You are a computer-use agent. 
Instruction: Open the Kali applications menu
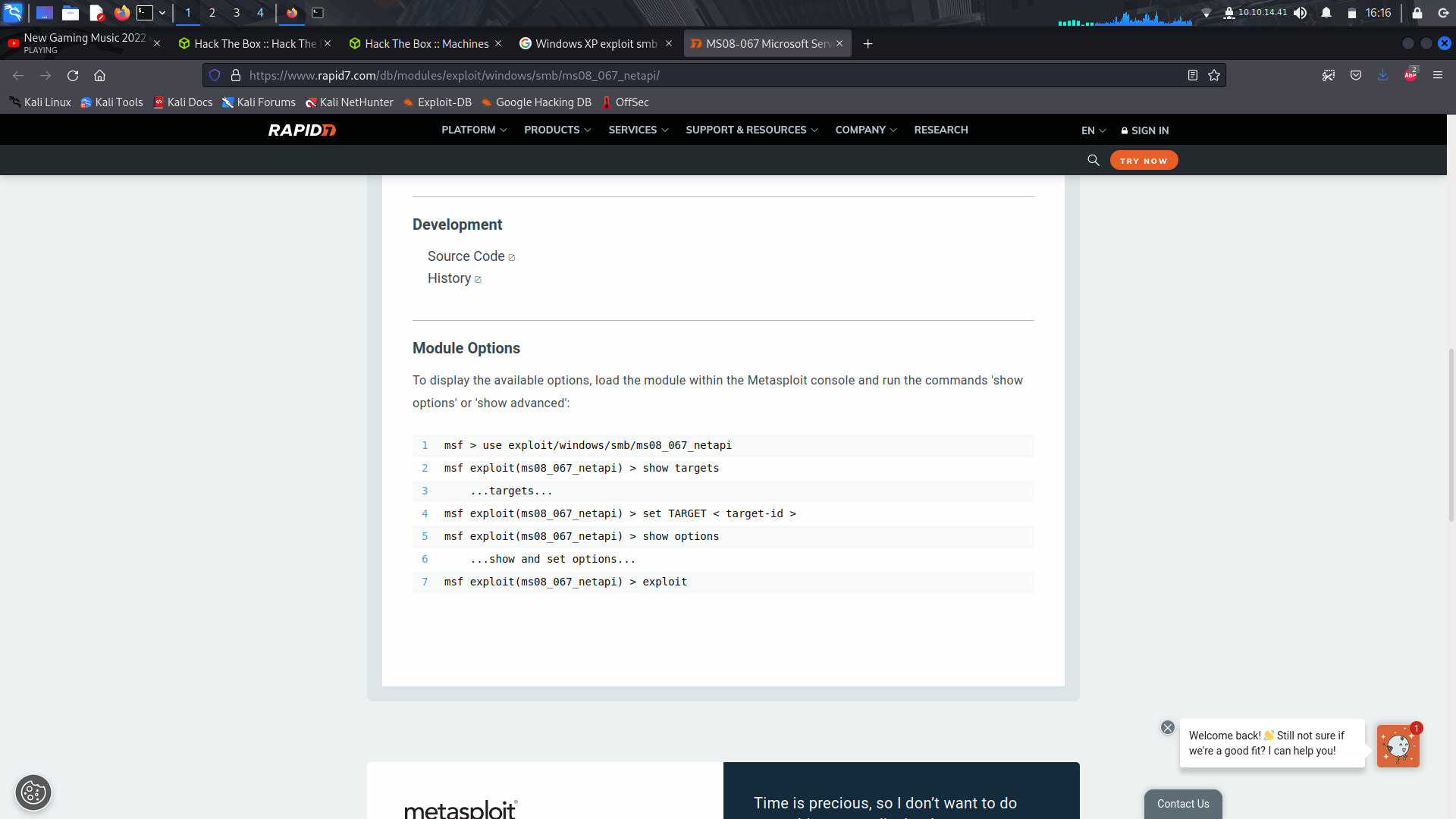pyautogui.click(x=13, y=12)
